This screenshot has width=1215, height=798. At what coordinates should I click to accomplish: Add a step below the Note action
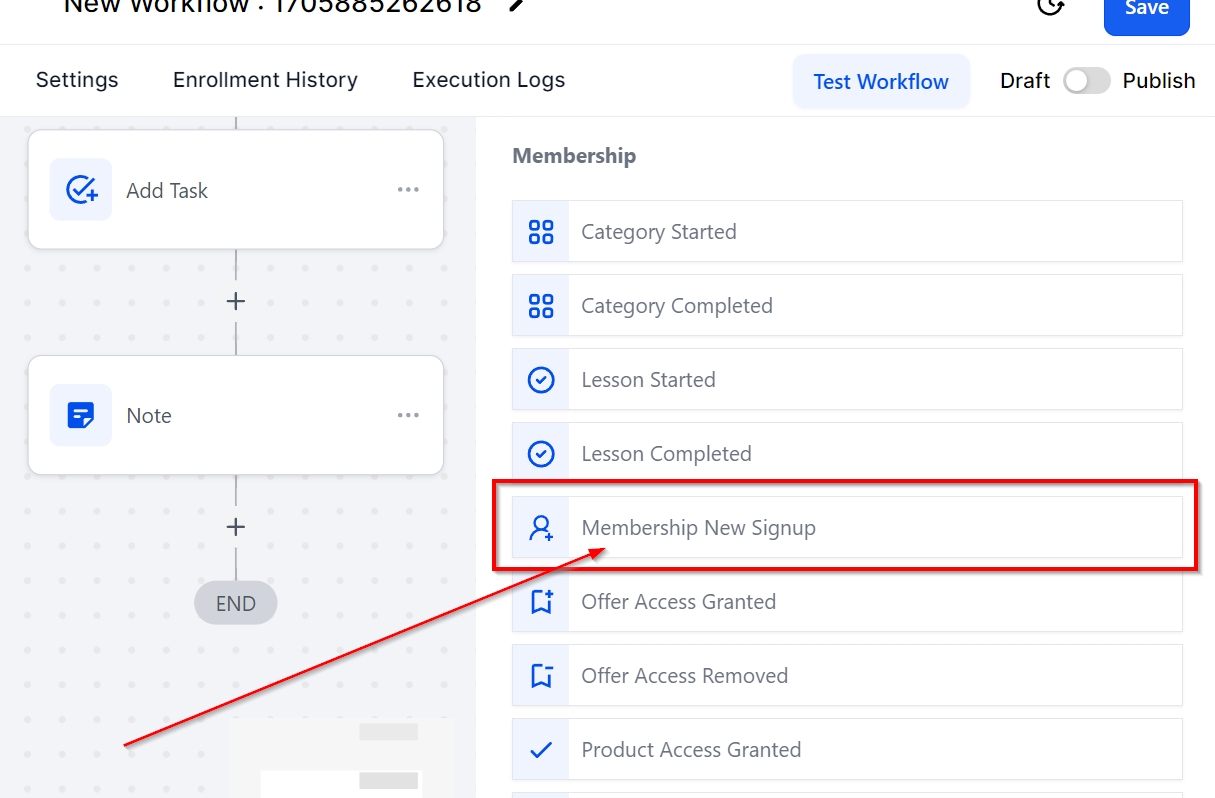click(236, 526)
